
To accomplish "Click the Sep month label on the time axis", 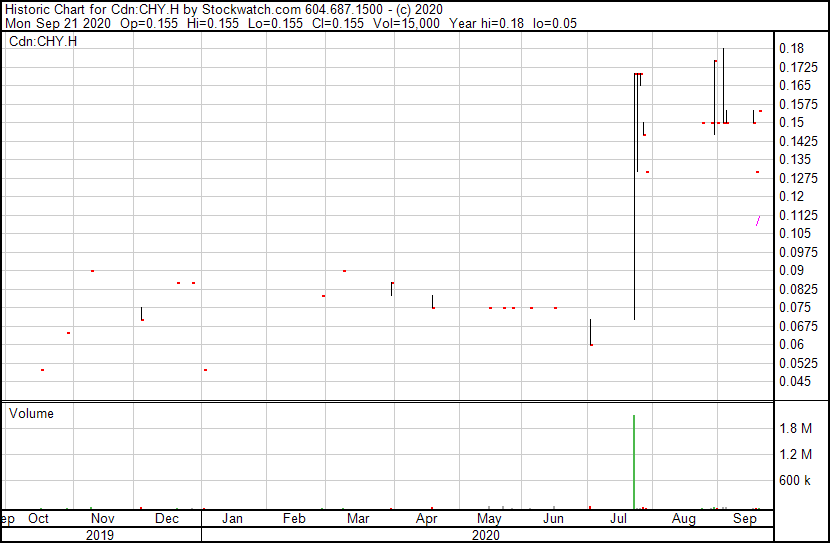I will pyautogui.click(x=745, y=519).
